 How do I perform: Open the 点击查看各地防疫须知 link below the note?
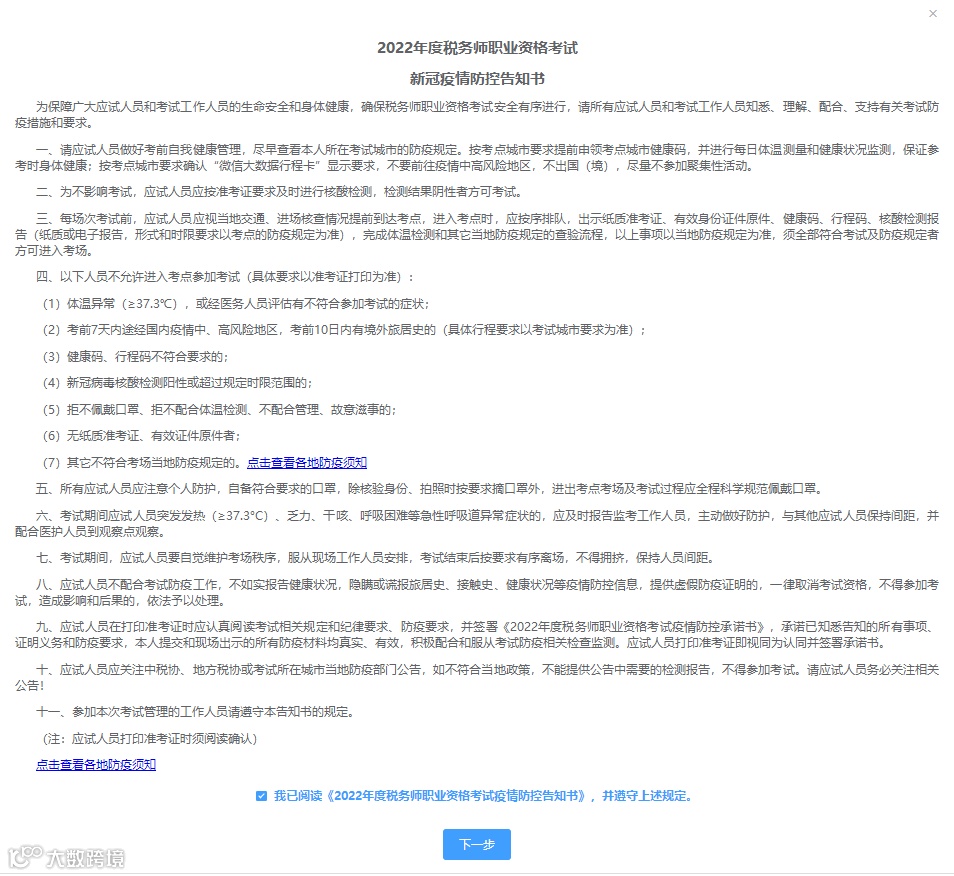point(96,765)
